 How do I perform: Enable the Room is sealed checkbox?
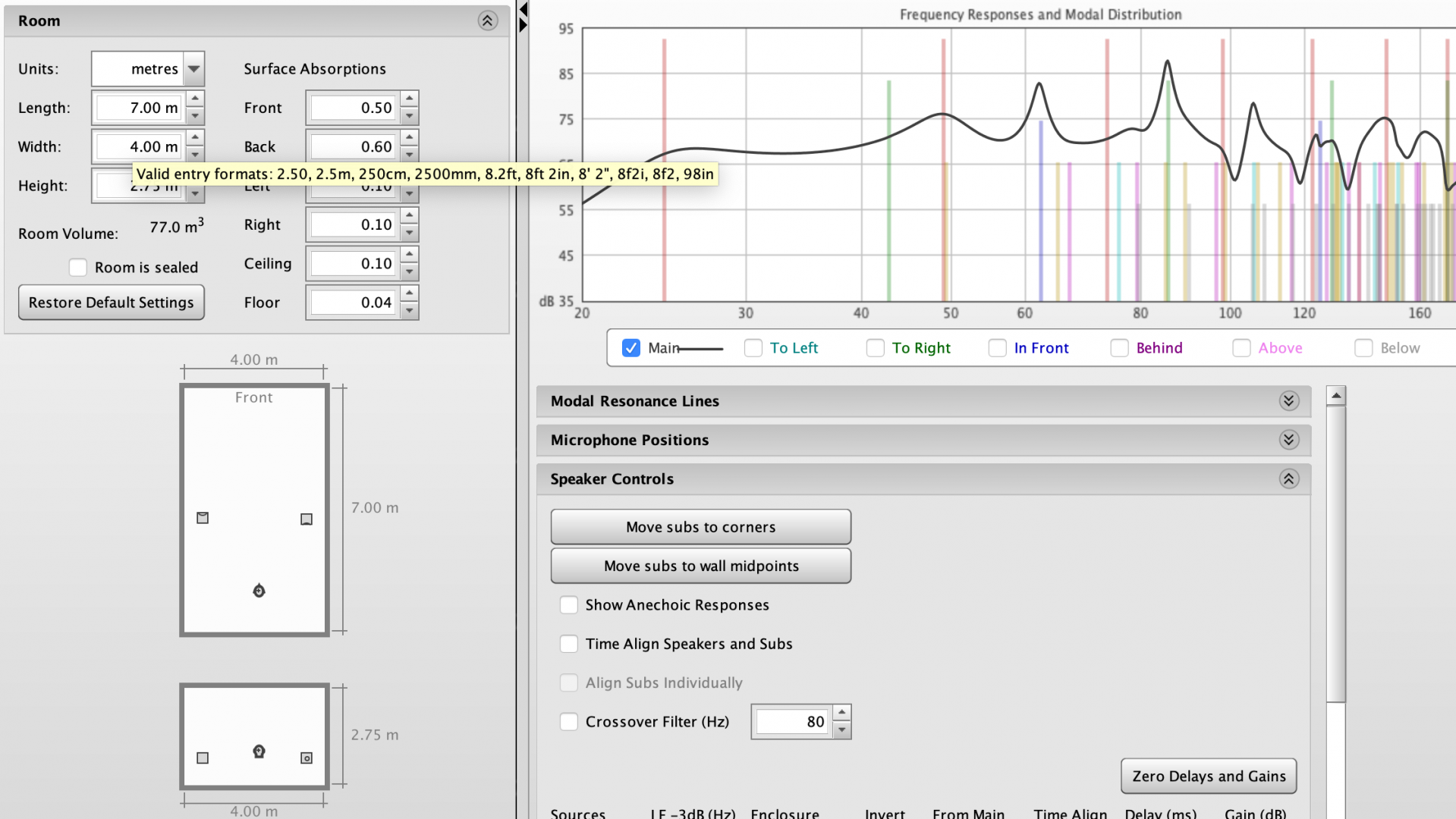(78, 268)
